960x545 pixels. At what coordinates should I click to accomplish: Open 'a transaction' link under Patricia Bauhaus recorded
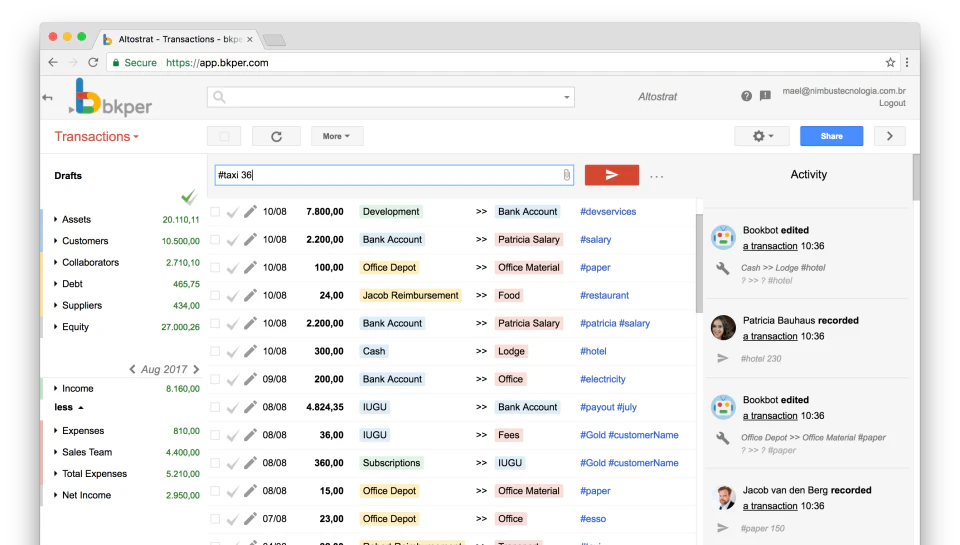pos(770,336)
